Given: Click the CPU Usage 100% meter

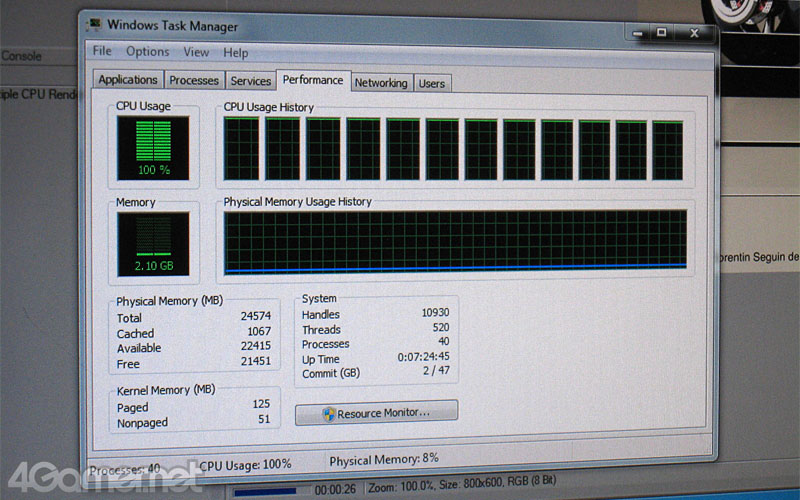Looking at the screenshot, I should tap(153, 148).
